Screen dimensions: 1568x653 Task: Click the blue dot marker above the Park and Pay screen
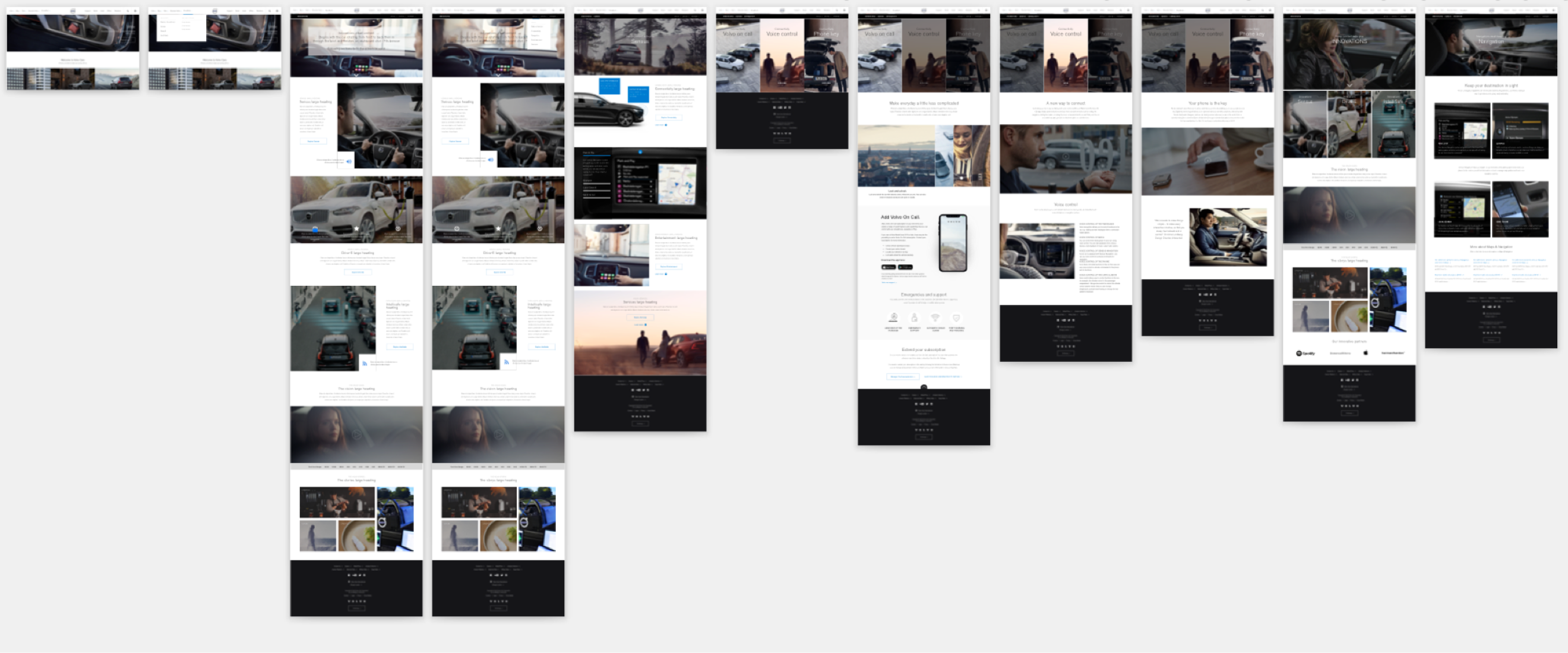point(640,152)
